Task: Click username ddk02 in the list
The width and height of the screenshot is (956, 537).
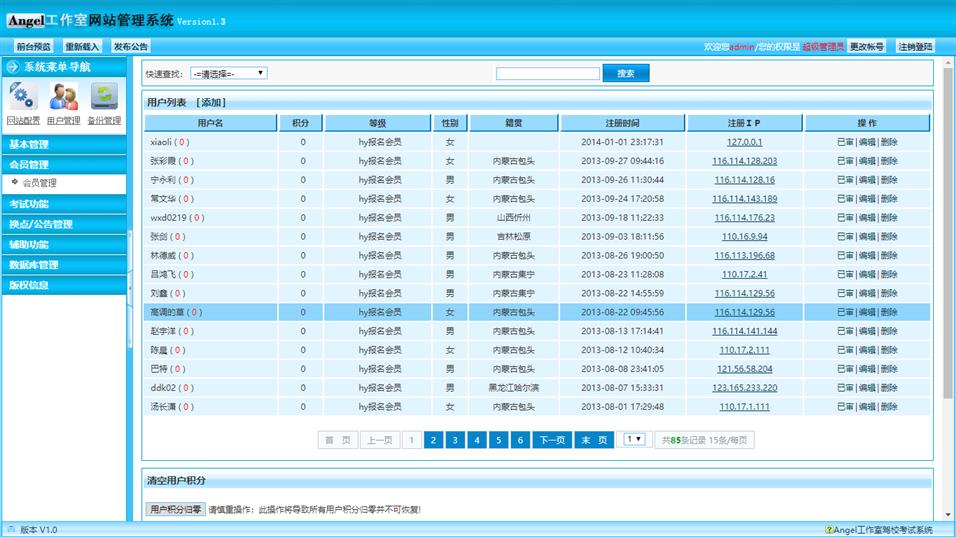Action: click(x=163, y=388)
